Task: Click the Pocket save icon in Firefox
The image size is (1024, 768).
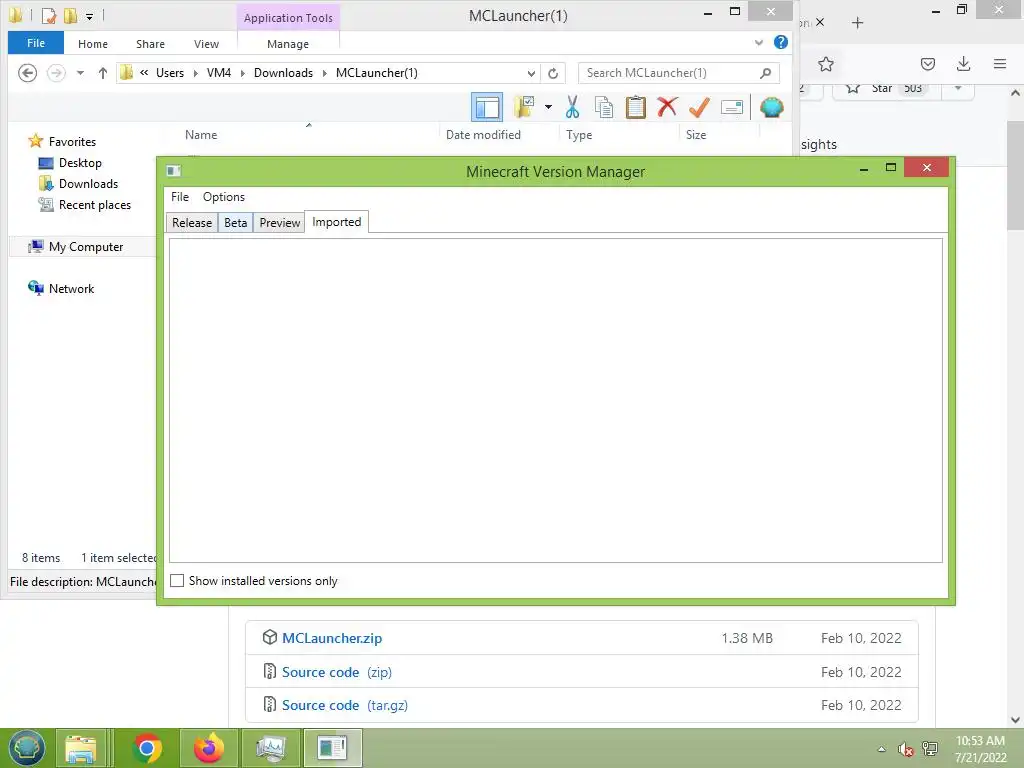Action: (x=927, y=64)
